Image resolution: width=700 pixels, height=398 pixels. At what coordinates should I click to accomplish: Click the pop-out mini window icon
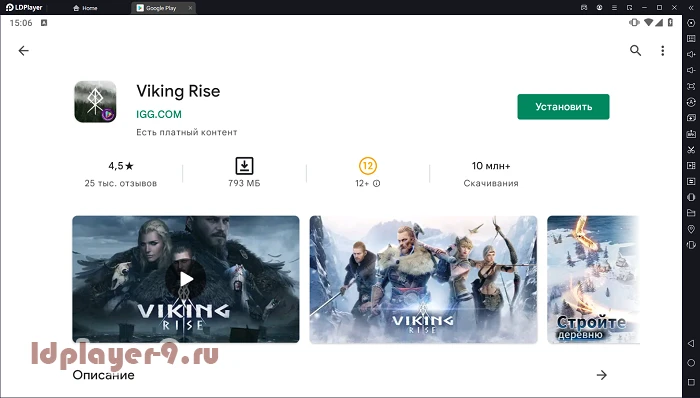(629, 8)
